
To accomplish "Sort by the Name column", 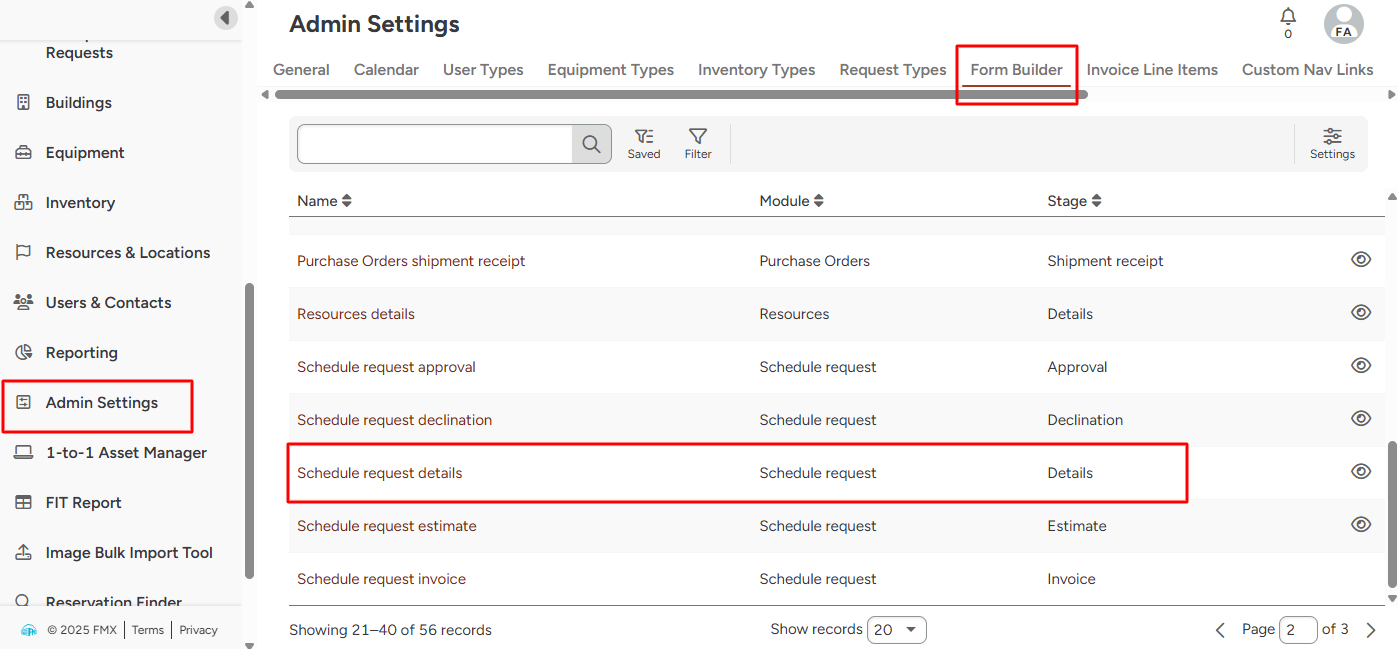I will click(324, 201).
